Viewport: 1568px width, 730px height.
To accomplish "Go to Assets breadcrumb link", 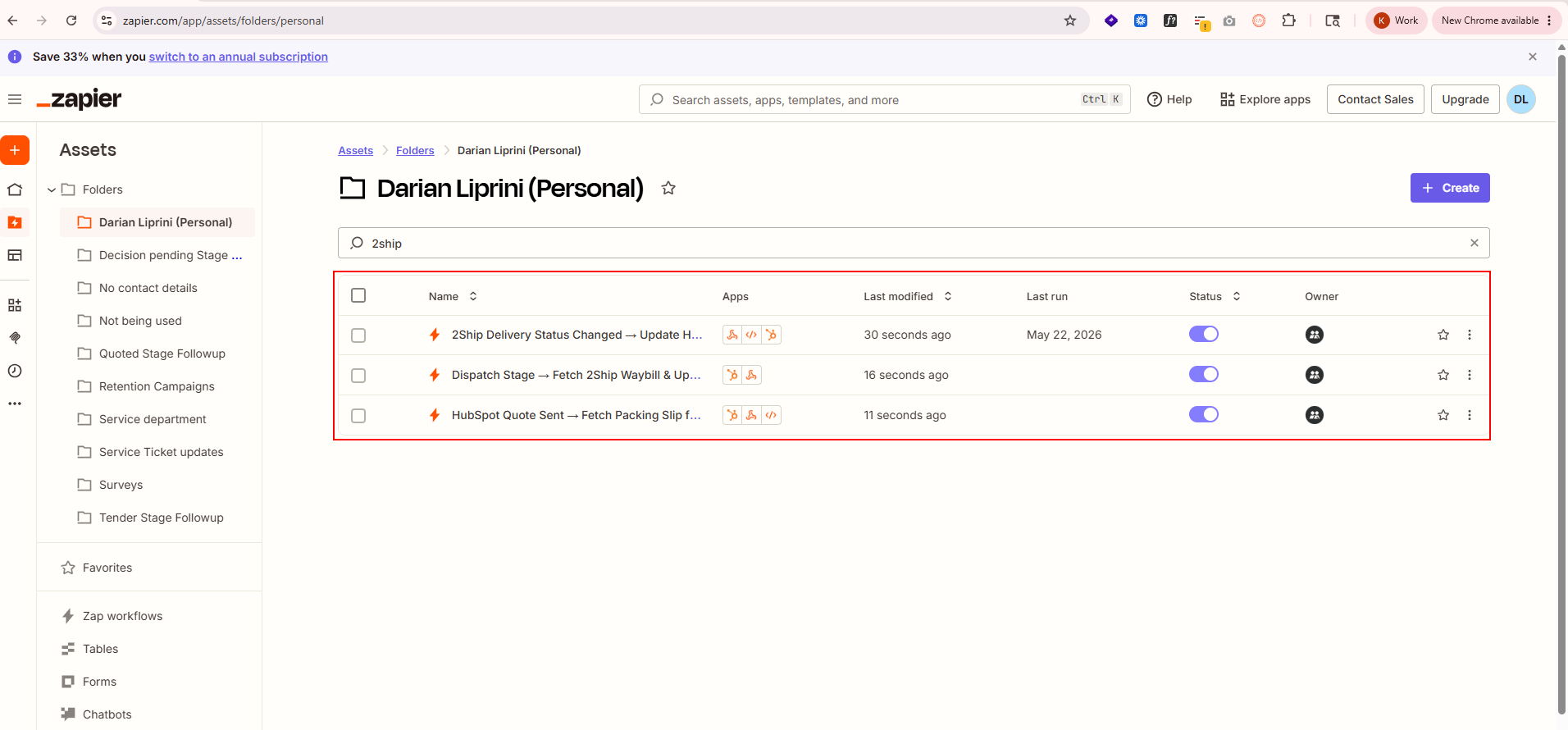I will click(355, 150).
